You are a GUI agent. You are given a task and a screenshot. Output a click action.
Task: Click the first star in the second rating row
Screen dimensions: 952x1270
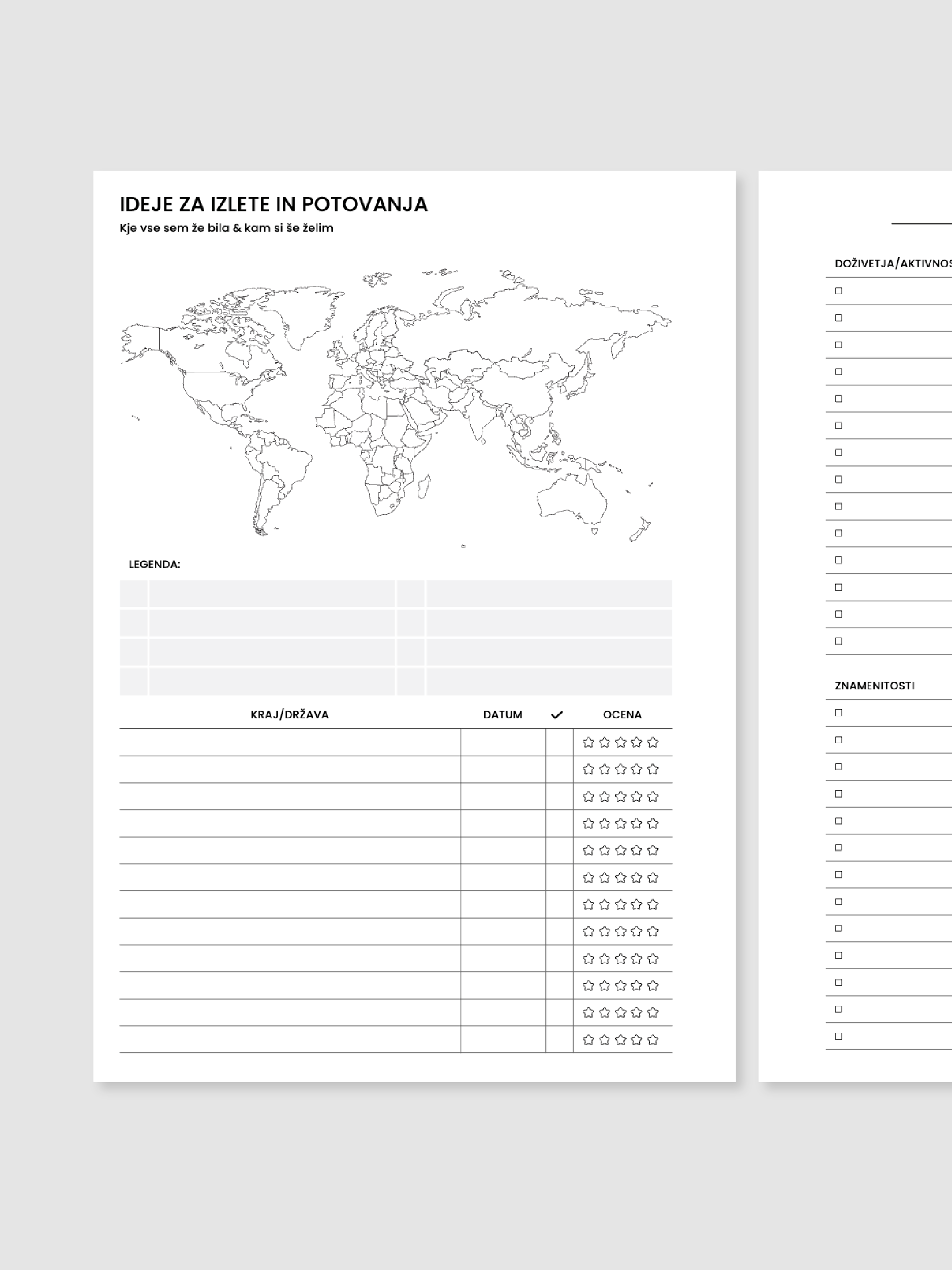(x=587, y=769)
